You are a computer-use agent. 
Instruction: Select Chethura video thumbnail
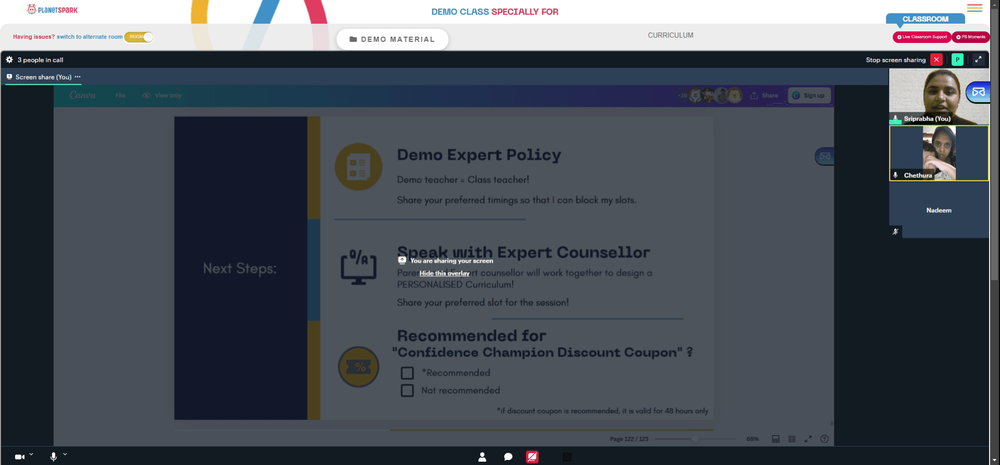click(x=939, y=153)
